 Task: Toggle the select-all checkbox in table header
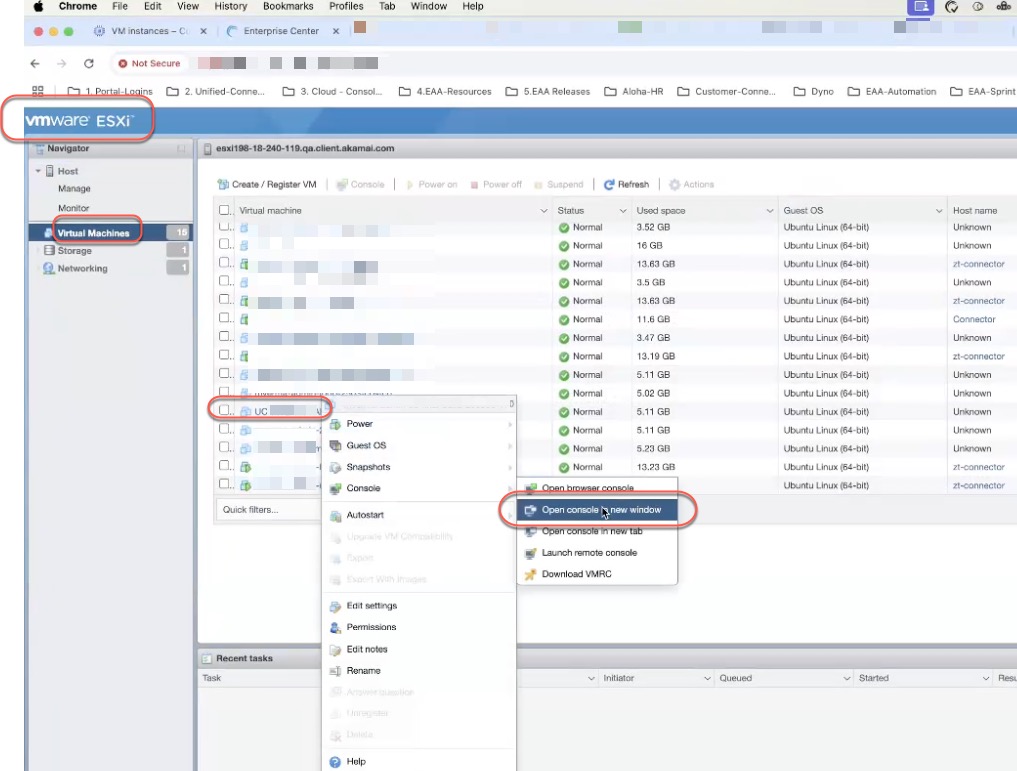(225, 211)
